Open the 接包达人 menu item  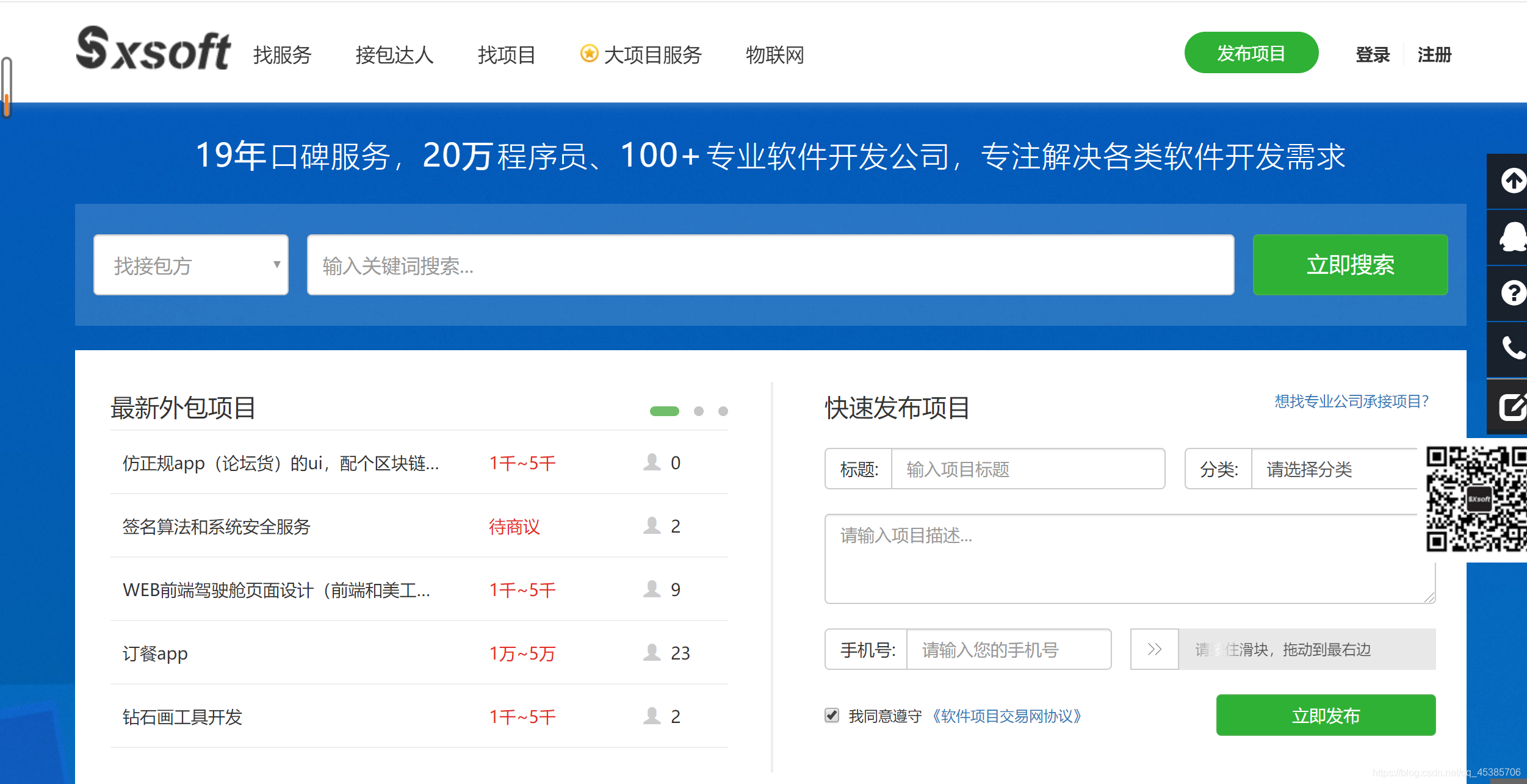click(x=394, y=55)
